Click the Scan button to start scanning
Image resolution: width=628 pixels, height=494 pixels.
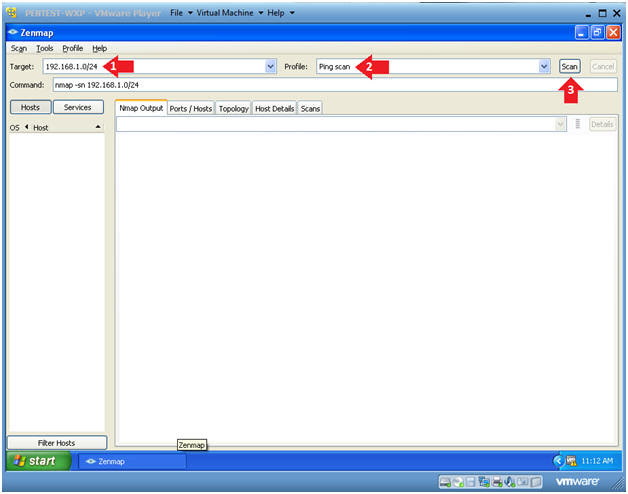click(x=570, y=67)
